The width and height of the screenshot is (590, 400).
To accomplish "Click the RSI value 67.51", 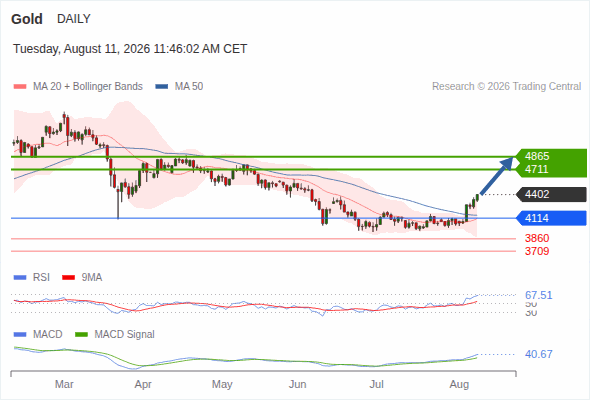I will click(x=539, y=295).
